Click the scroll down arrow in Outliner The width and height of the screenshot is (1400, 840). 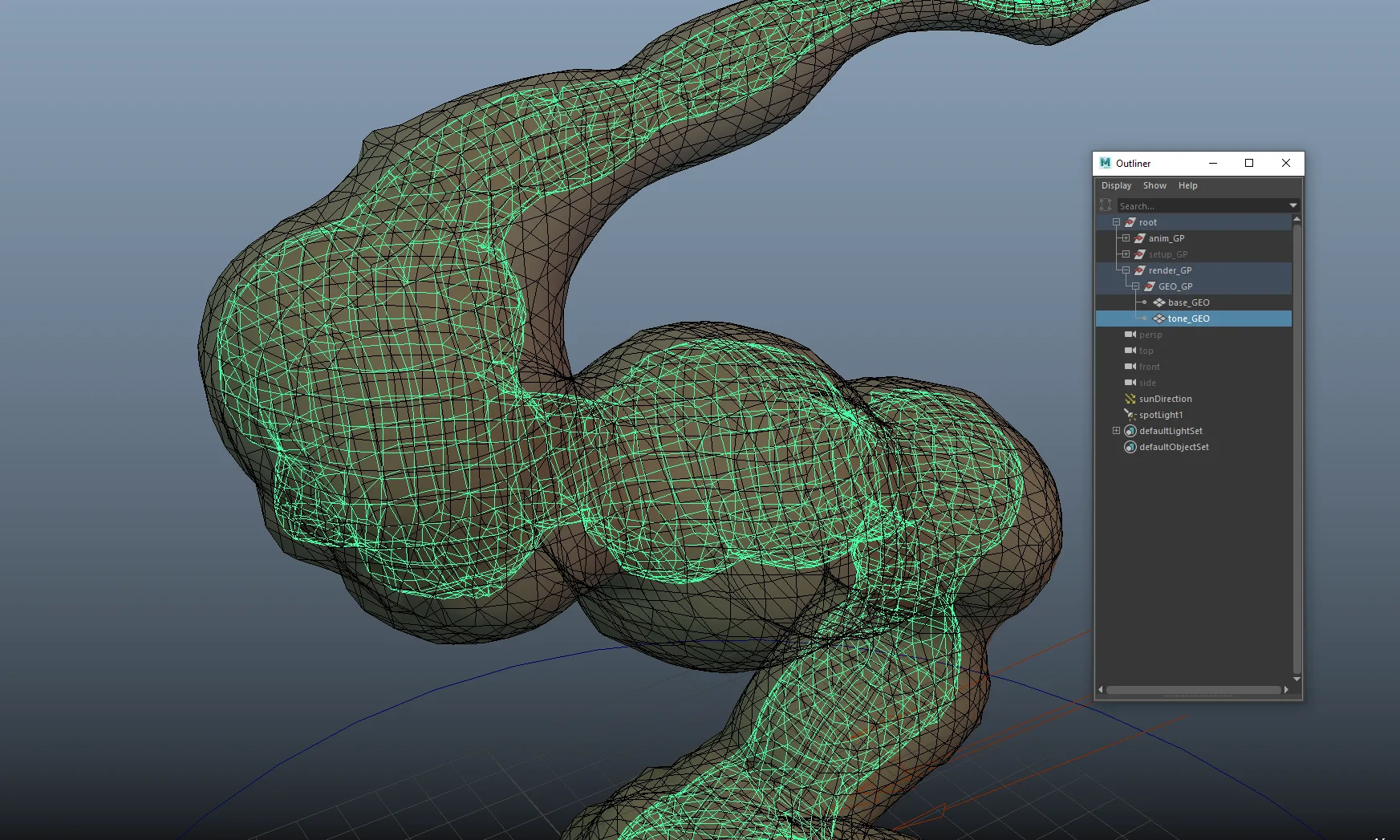[1297, 680]
